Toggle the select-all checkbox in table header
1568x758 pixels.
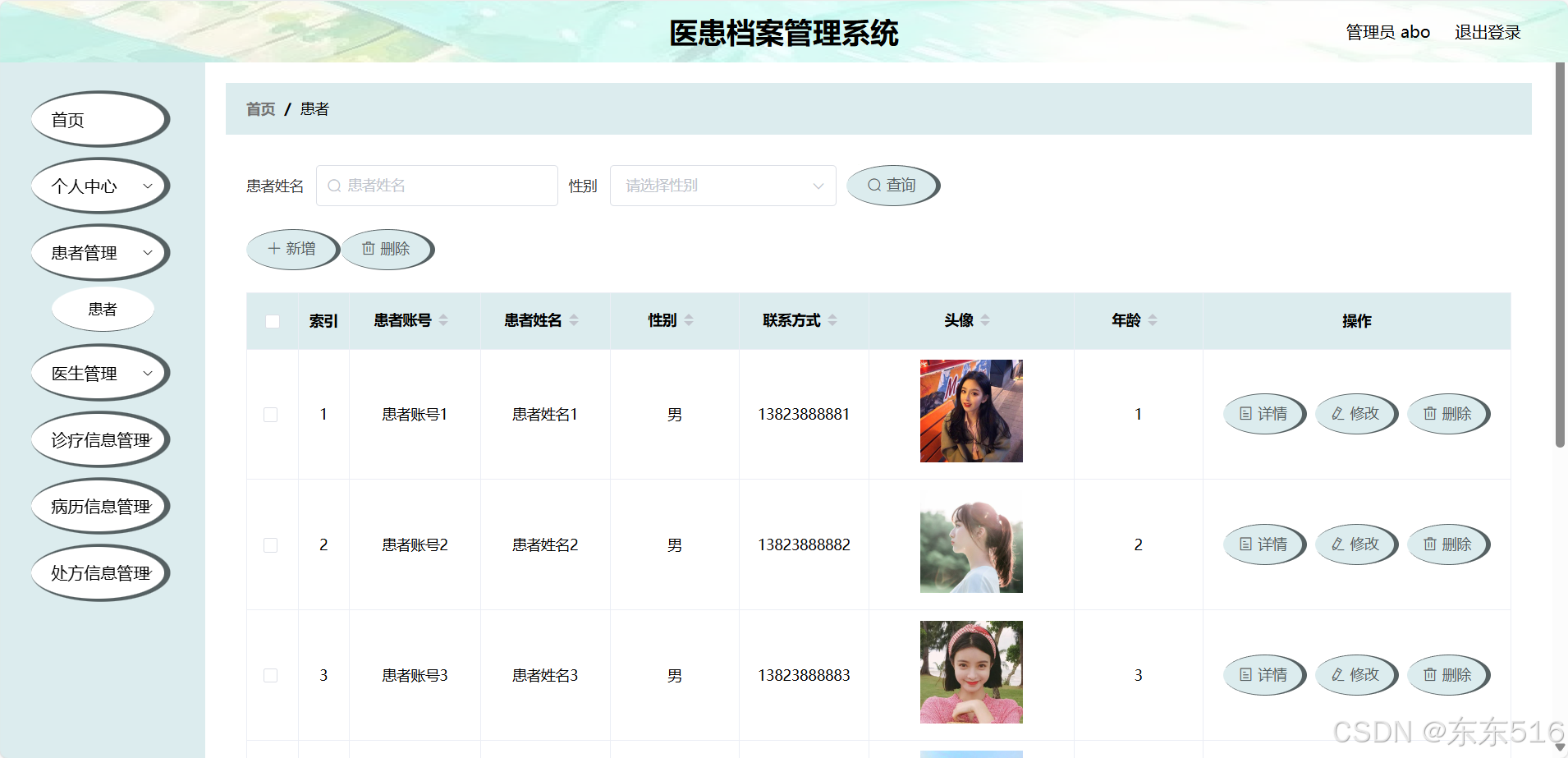tap(273, 321)
